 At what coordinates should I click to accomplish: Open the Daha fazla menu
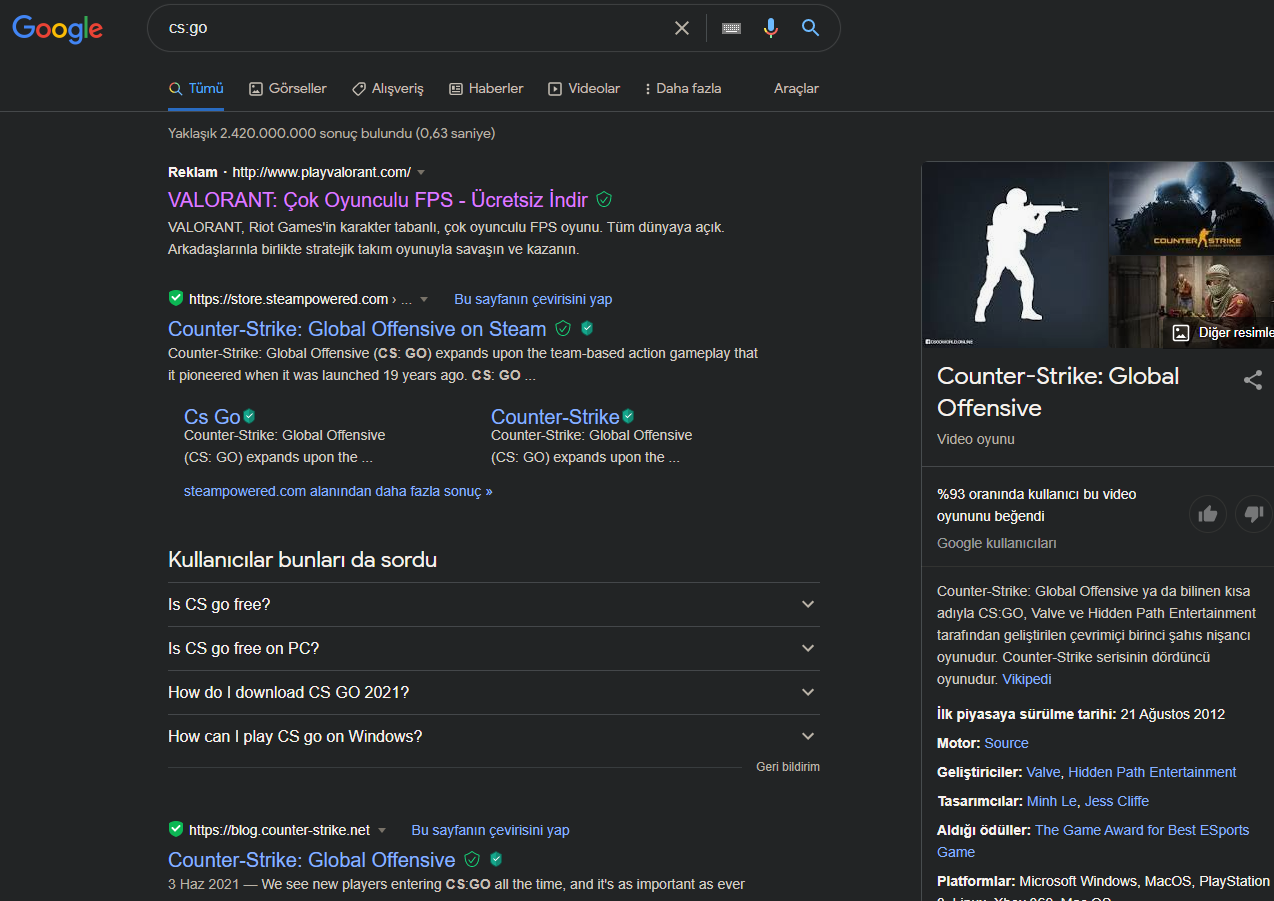pos(682,88)
